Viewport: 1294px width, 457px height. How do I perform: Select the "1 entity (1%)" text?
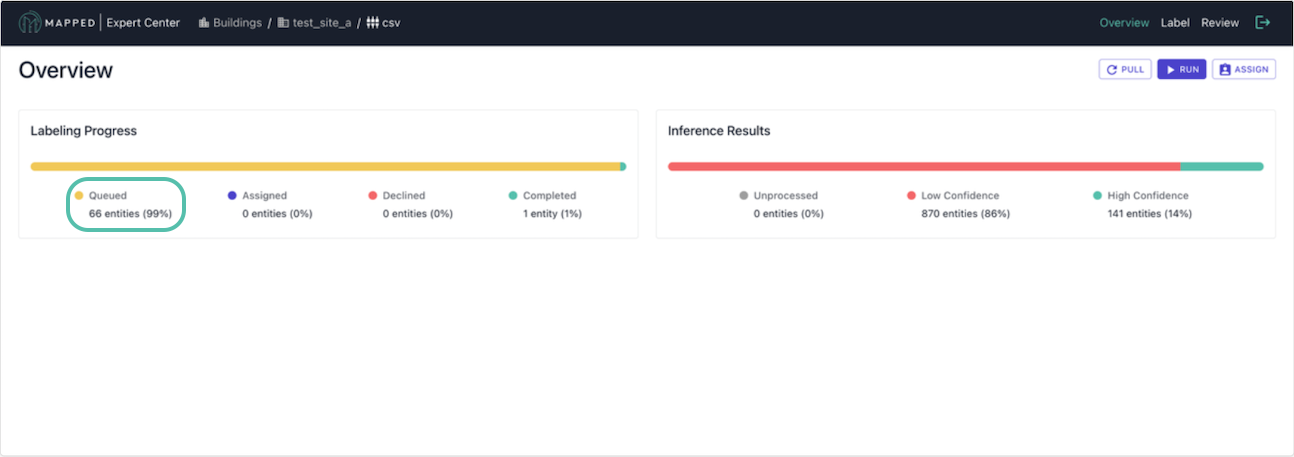click(552, 214)
